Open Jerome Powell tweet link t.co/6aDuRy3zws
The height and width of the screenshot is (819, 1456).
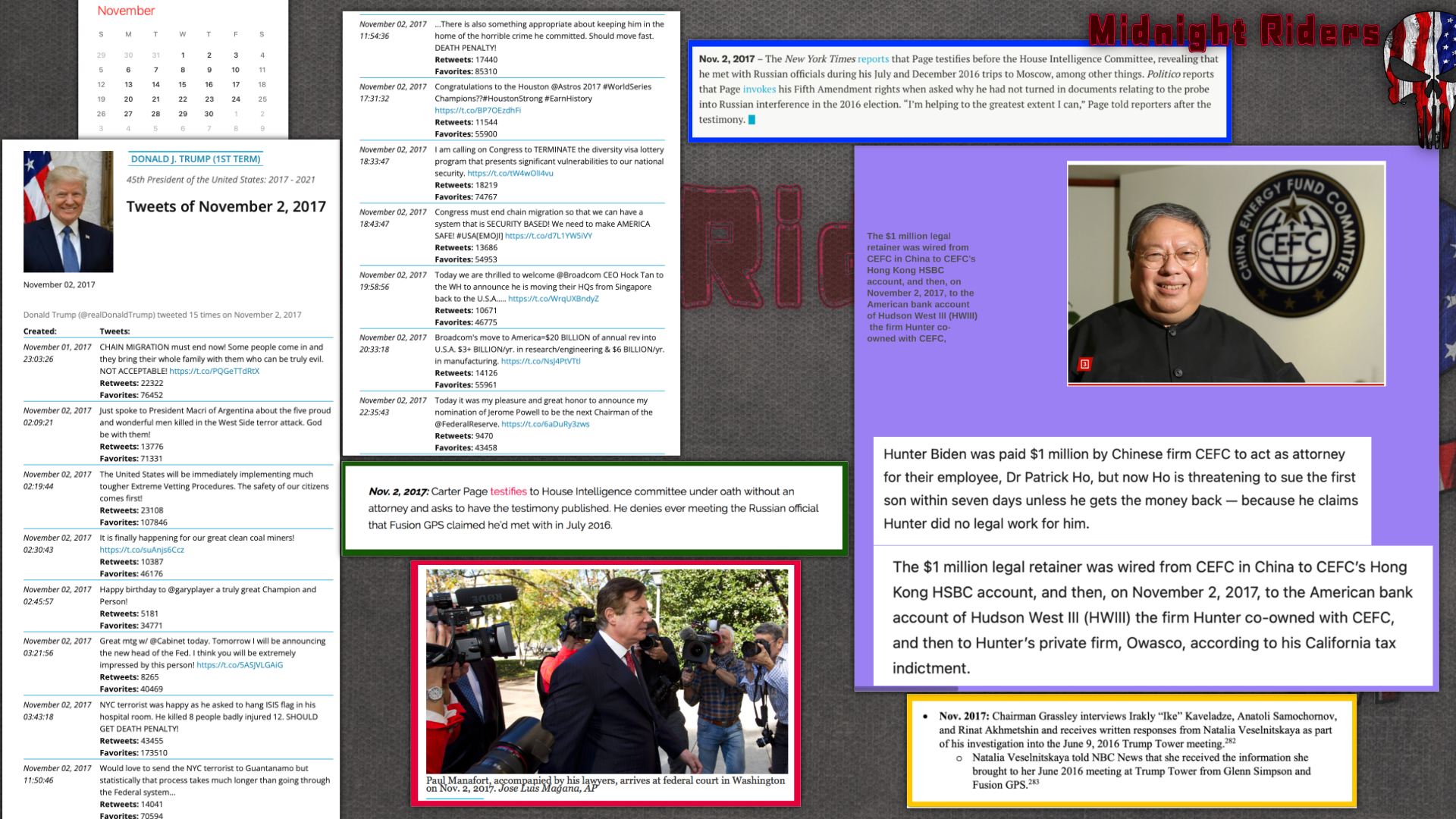545,425
